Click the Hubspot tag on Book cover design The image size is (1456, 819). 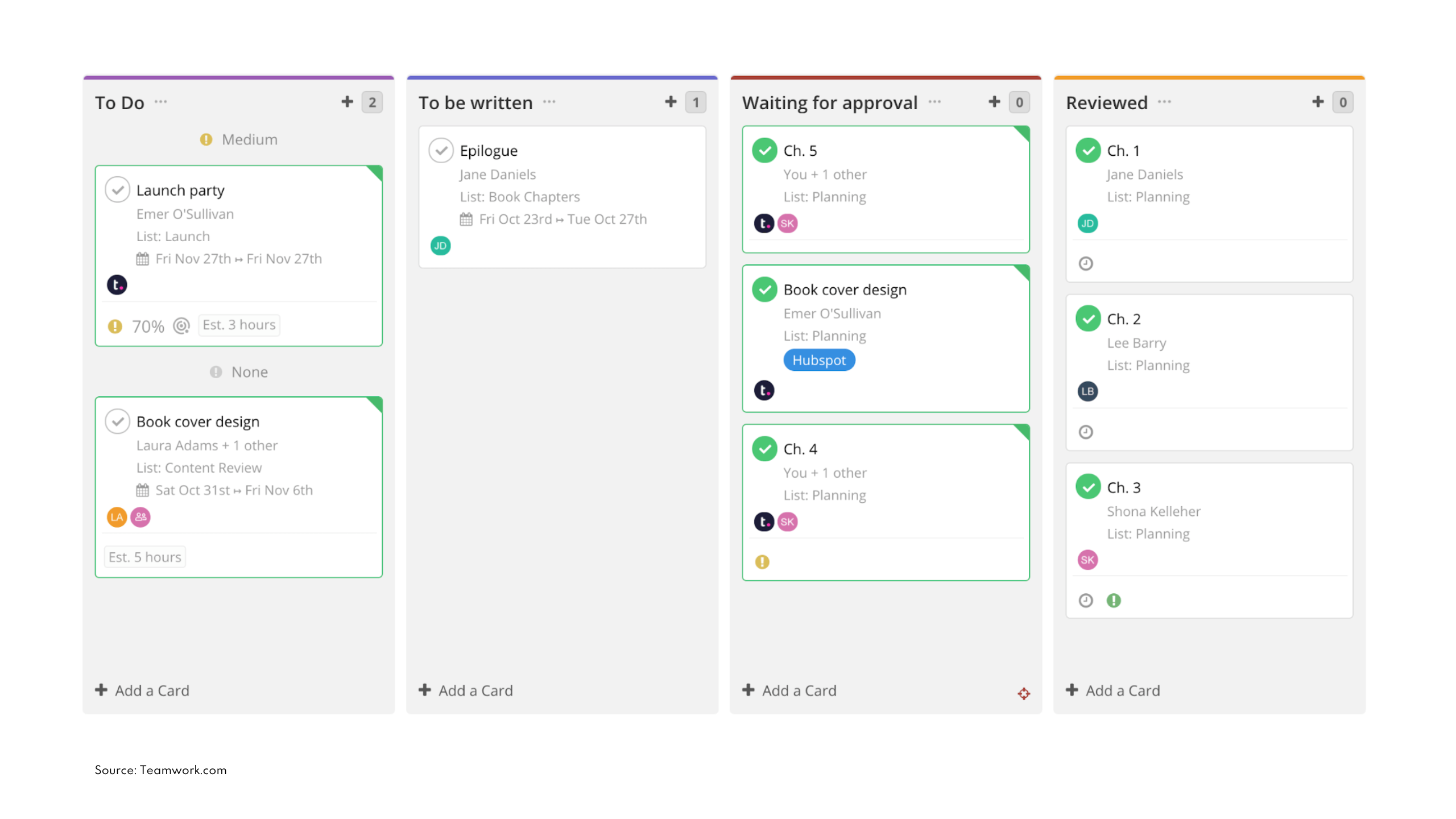(x=819, y=360)
